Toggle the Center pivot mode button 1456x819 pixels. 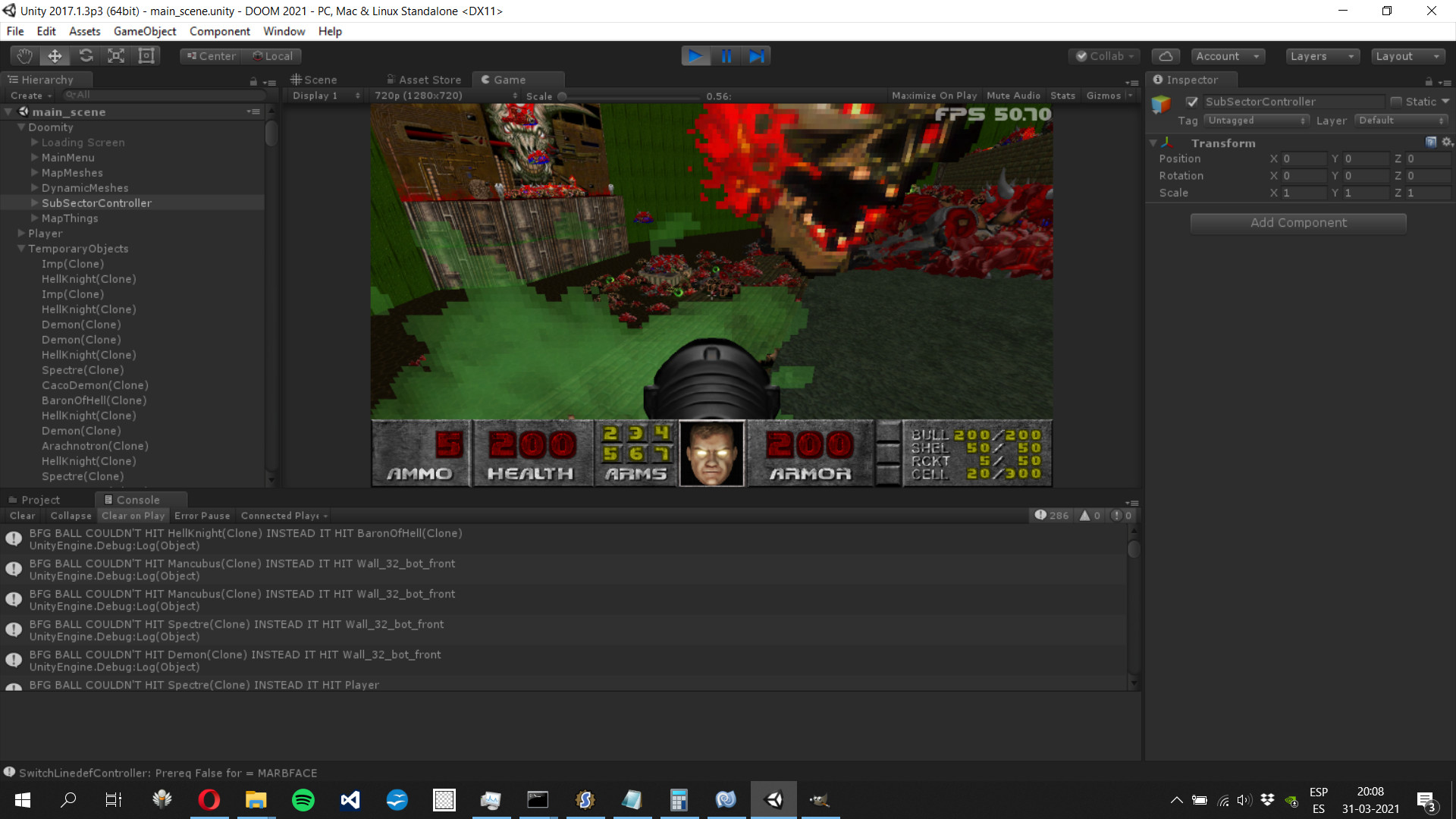click(x=212, y=56)
